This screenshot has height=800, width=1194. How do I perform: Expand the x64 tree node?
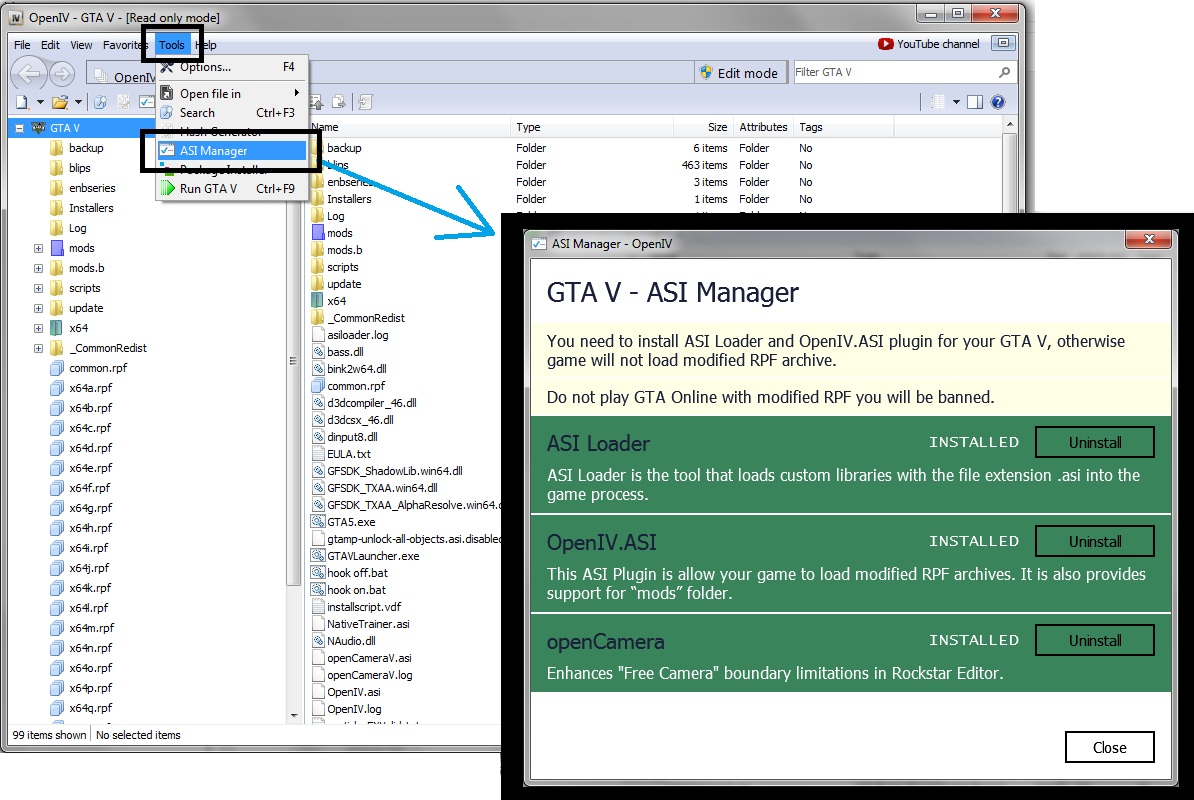[x=38, y=328]
